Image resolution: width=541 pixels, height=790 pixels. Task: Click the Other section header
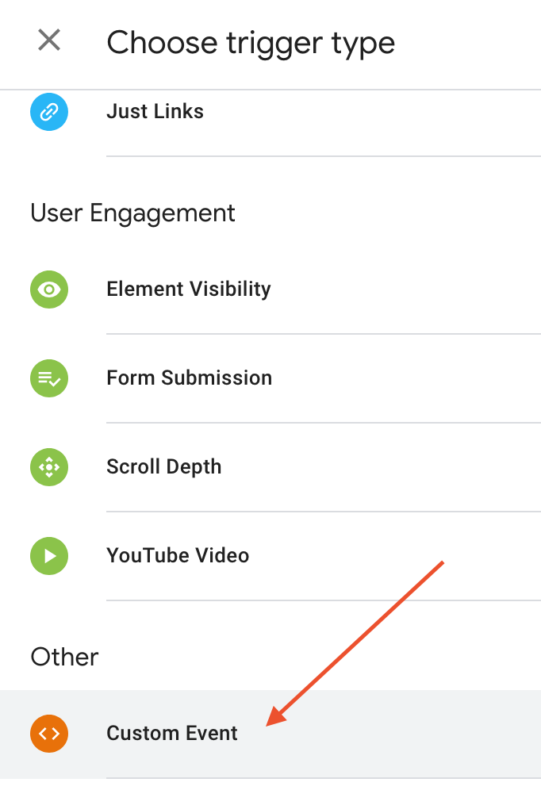64,657
